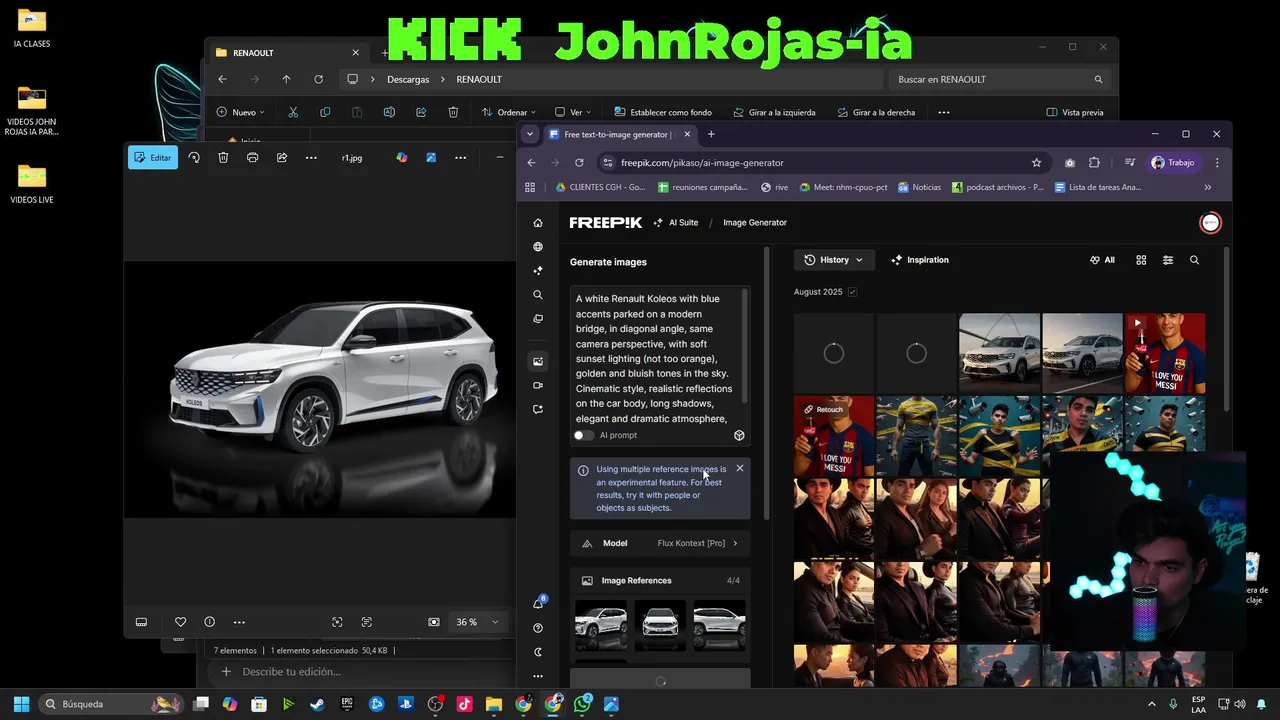This screenshot has height=720, width=1280.
Task: Open Chrome tab search dropdown arrow
Action: point(530,134)
